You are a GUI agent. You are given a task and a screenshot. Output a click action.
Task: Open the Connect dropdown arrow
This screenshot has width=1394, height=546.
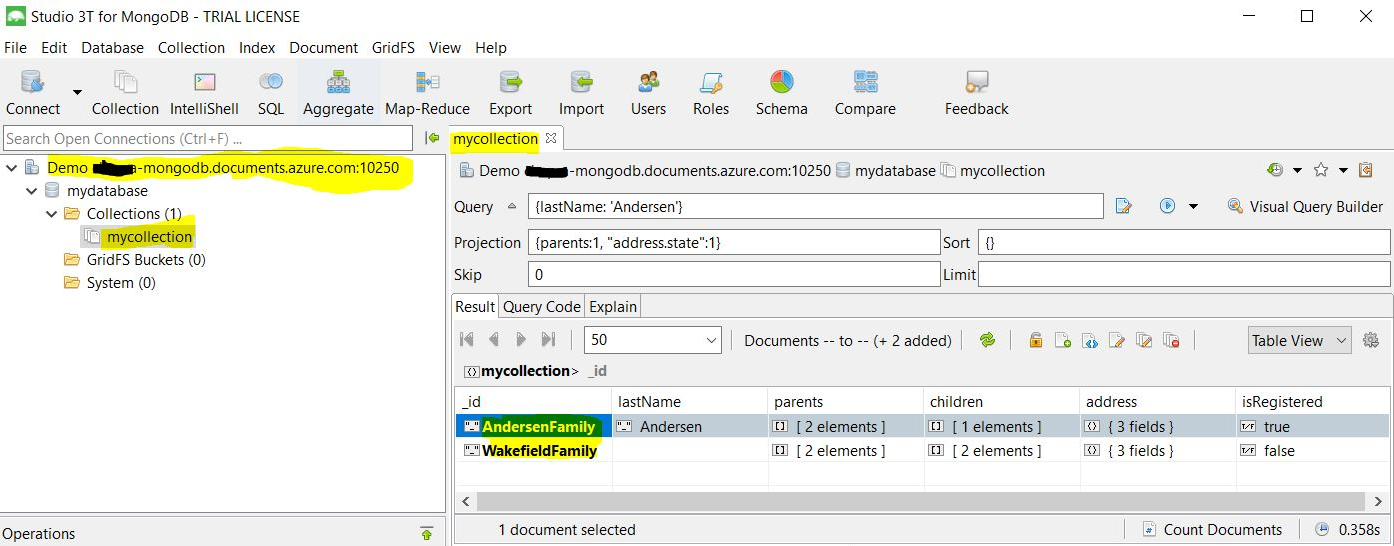[77, 93]
